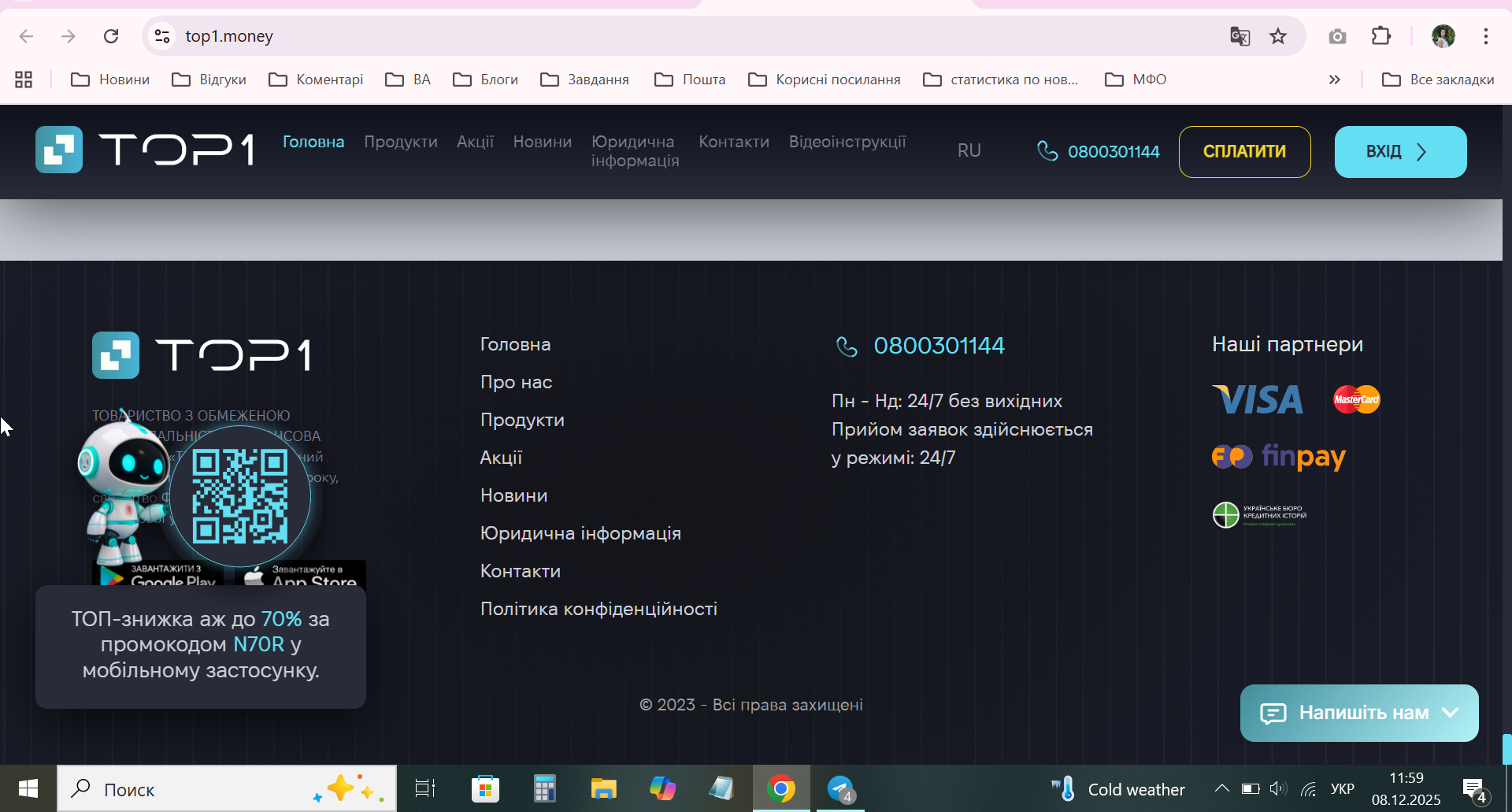Collapse the 'Напишіть нам' chat widget chevron
This screenshot has height=812, width=1512.
1451,713
